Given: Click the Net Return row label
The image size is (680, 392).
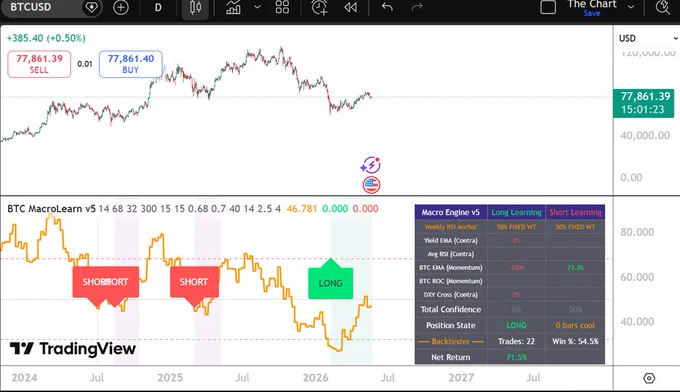Looking at the screenshot, I should 451,357.
